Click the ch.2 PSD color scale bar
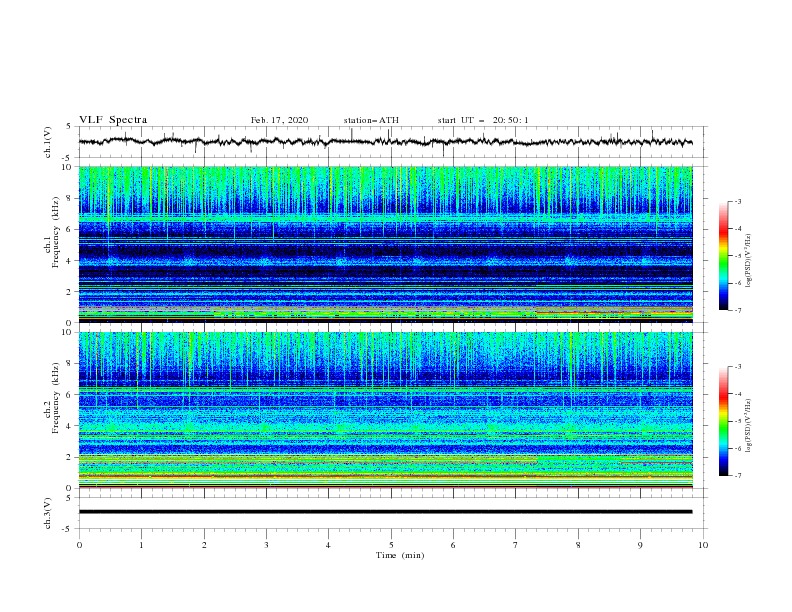 [723, 421]
